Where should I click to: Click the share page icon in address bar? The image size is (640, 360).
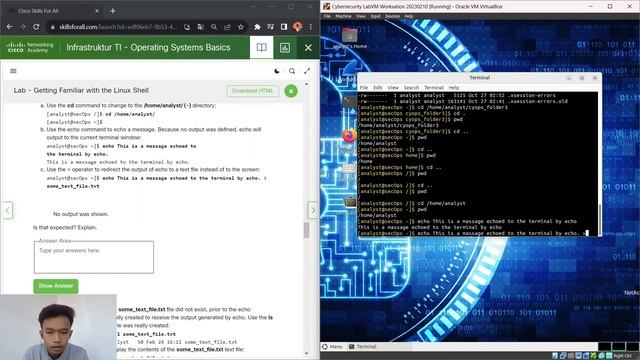[x=227, y=27]
